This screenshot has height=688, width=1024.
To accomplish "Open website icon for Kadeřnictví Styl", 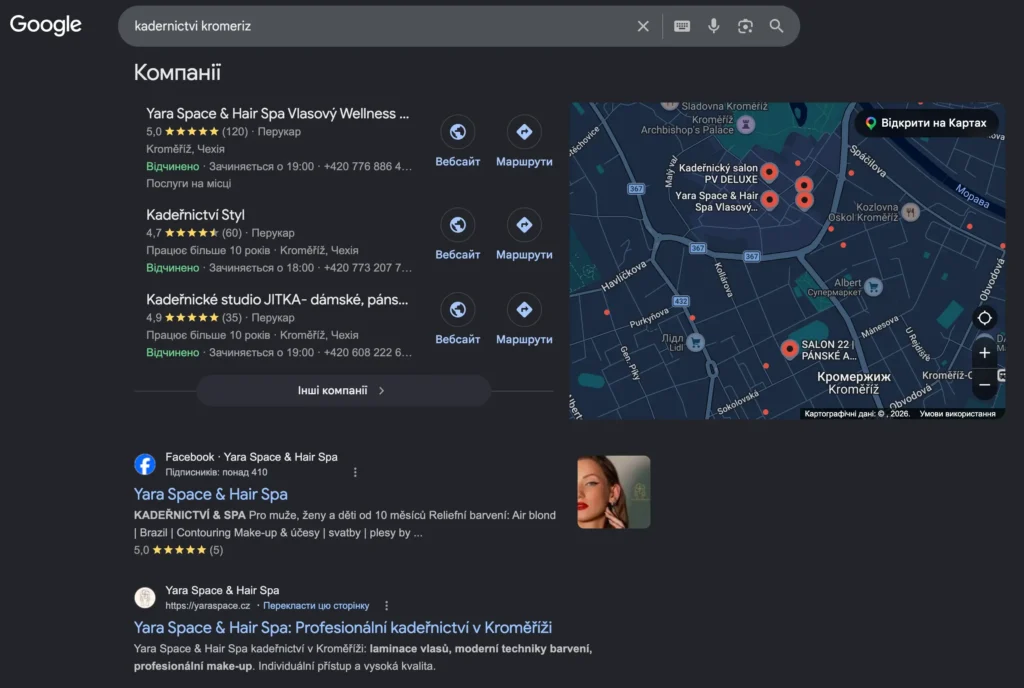I will 458,225.
